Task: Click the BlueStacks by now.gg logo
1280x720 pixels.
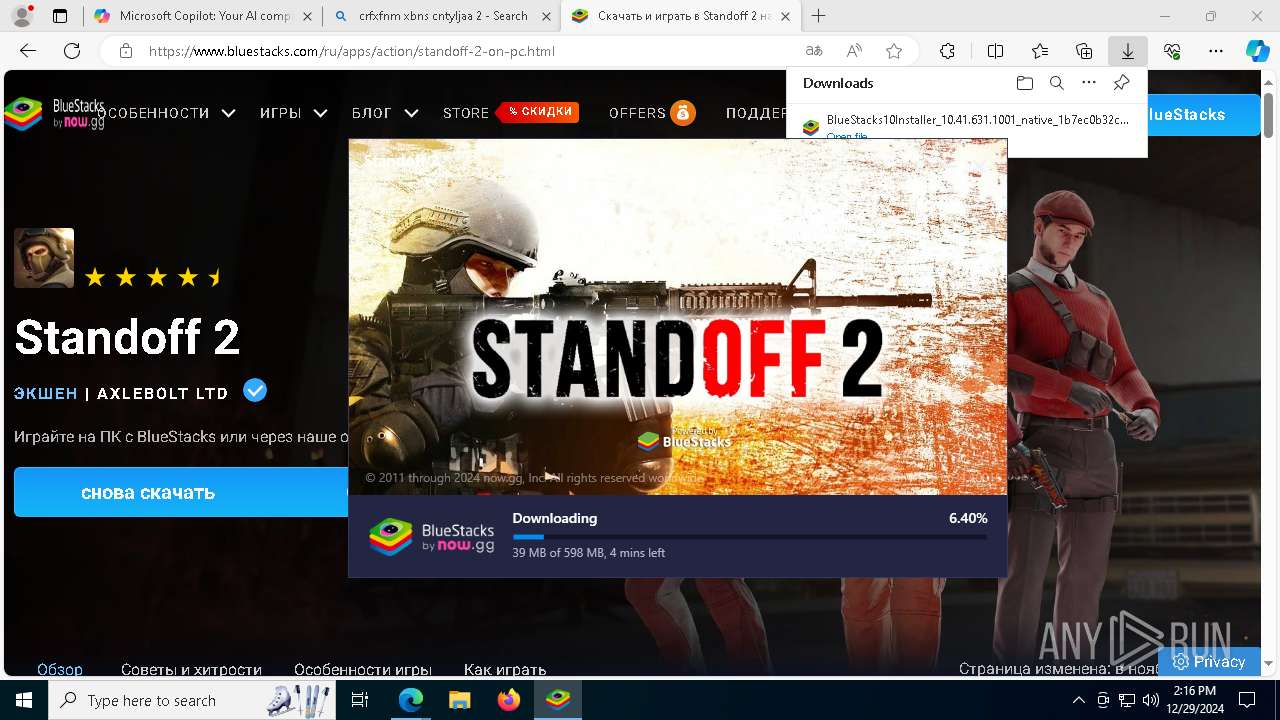Action: pos(54,114)
